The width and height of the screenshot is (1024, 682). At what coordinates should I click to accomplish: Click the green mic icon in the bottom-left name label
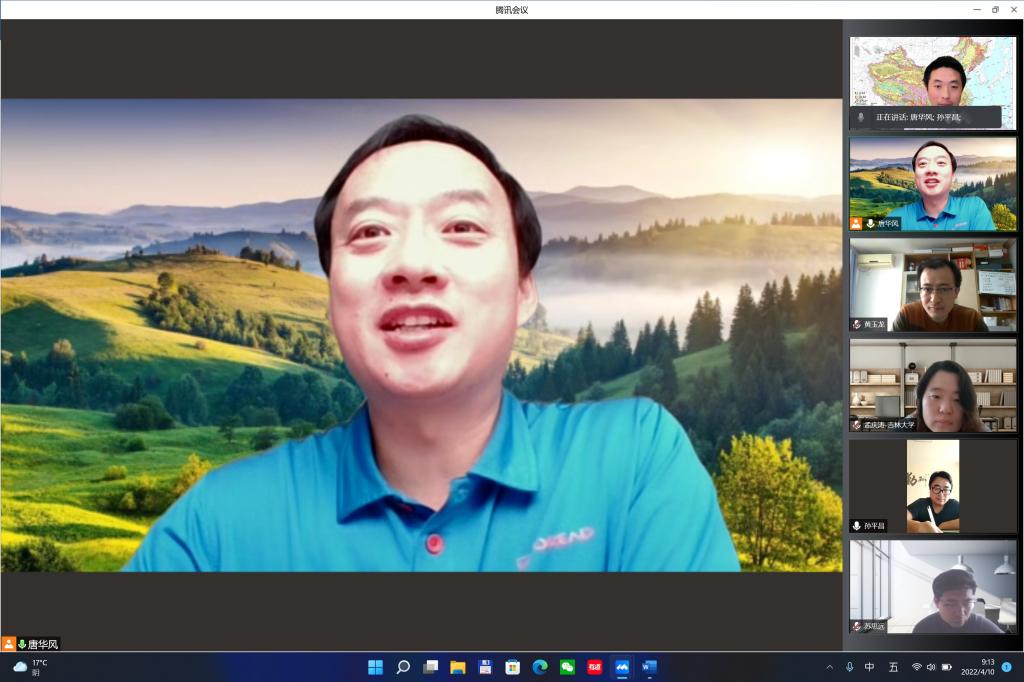[x=21, y=644]
